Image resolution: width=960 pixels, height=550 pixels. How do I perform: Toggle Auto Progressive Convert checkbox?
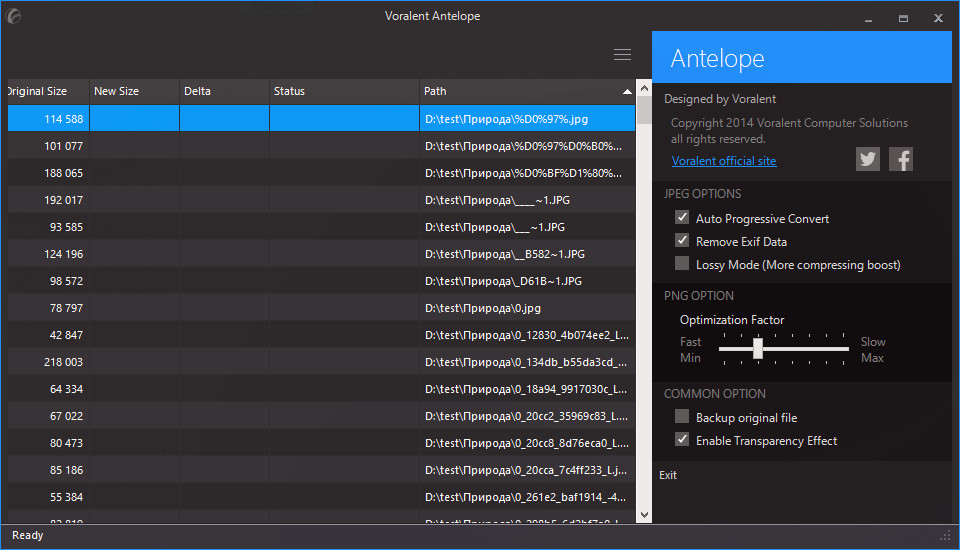(681, 217)
